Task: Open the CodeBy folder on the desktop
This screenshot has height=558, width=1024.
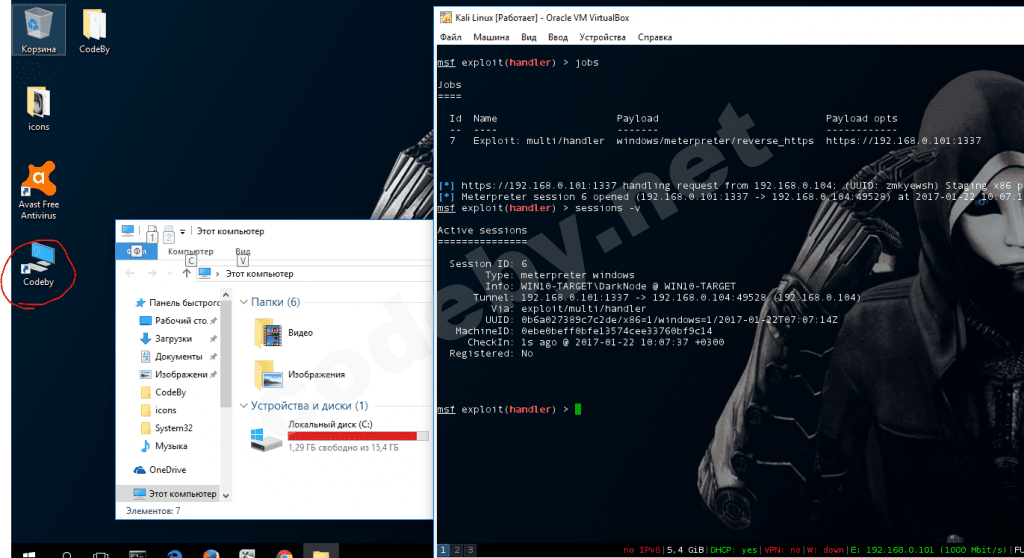Action: click(x=94, y=31)
